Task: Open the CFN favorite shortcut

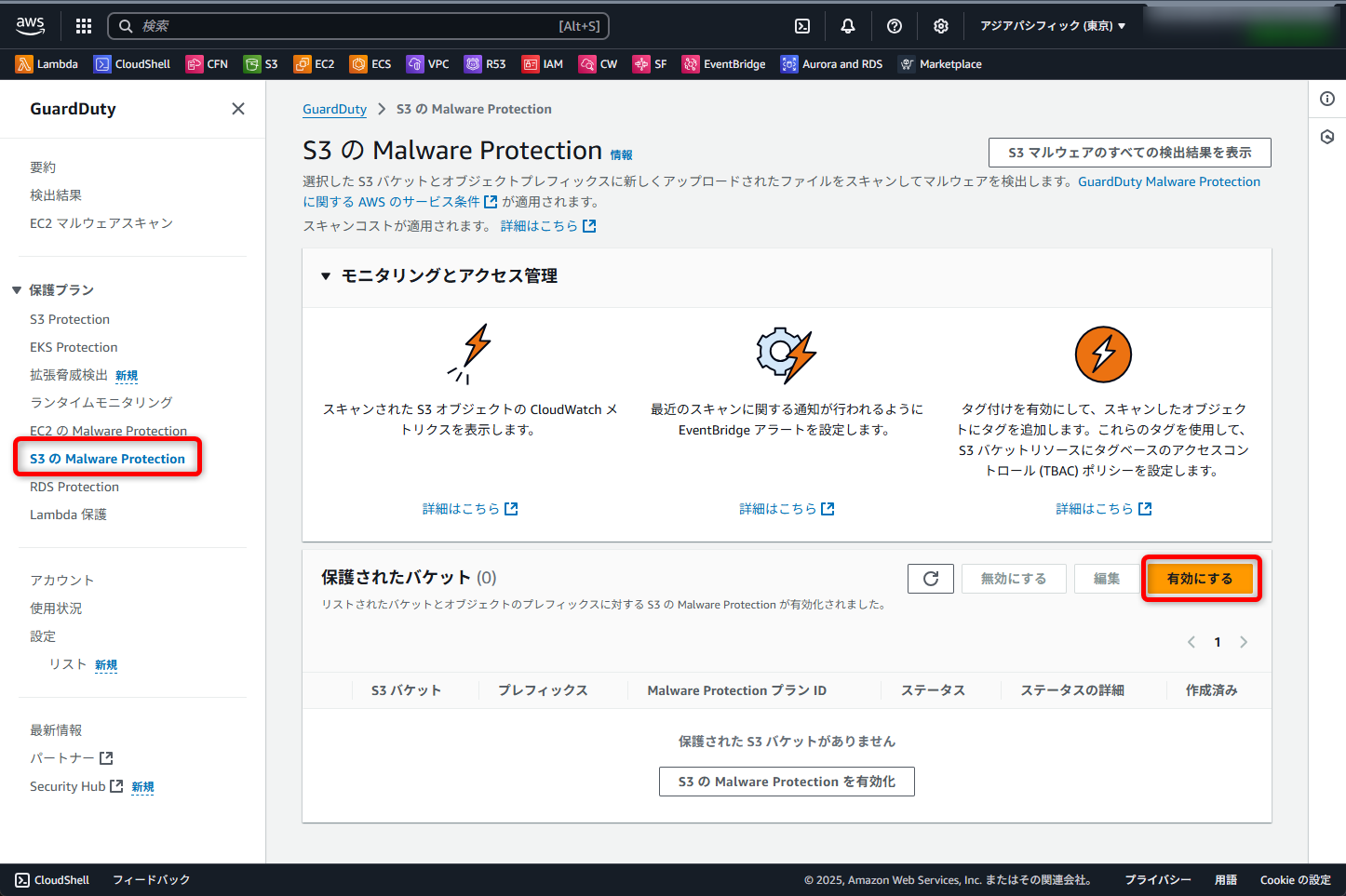Action: (x=207, y=64)
